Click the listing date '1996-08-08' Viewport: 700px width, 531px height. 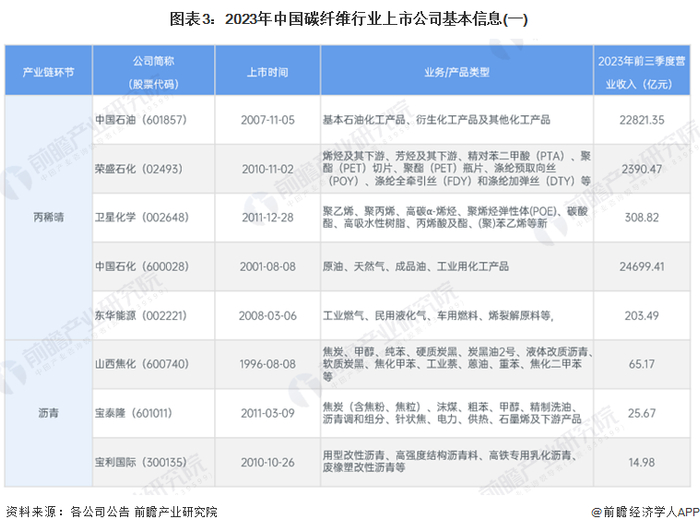[267, 364]
